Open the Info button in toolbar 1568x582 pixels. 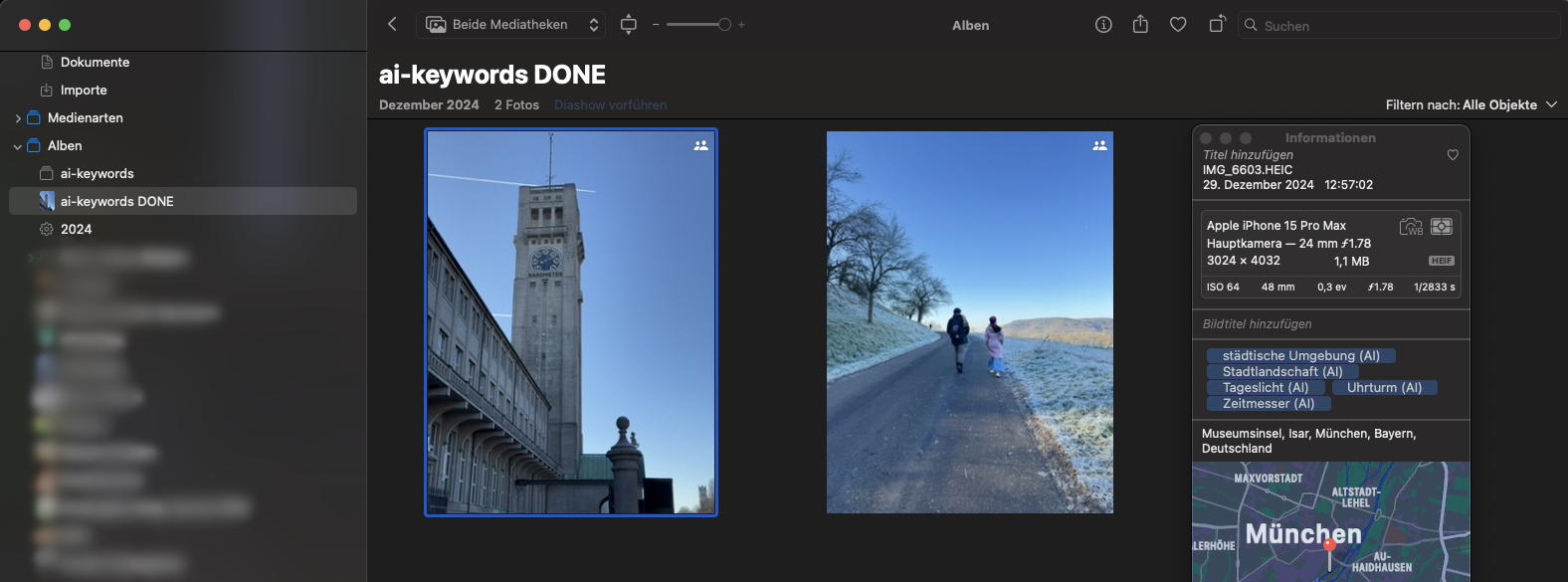click(x=1103, y=25)
